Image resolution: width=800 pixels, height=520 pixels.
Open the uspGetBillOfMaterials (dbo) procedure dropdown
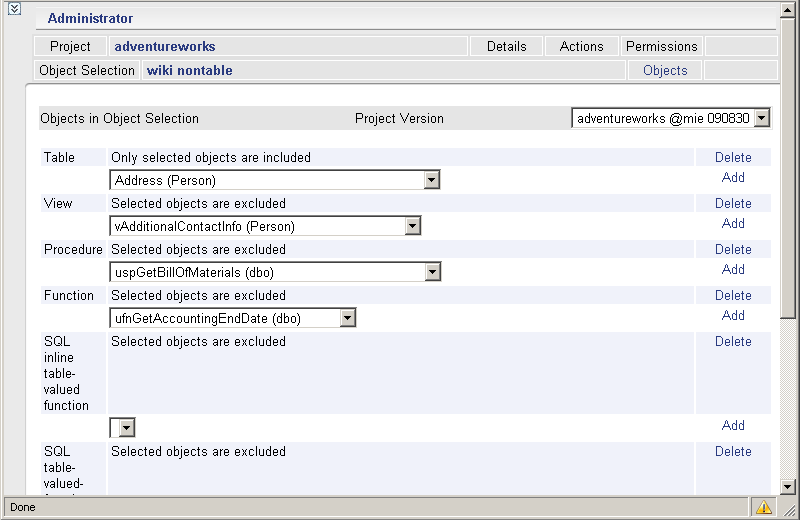(275, 272)
